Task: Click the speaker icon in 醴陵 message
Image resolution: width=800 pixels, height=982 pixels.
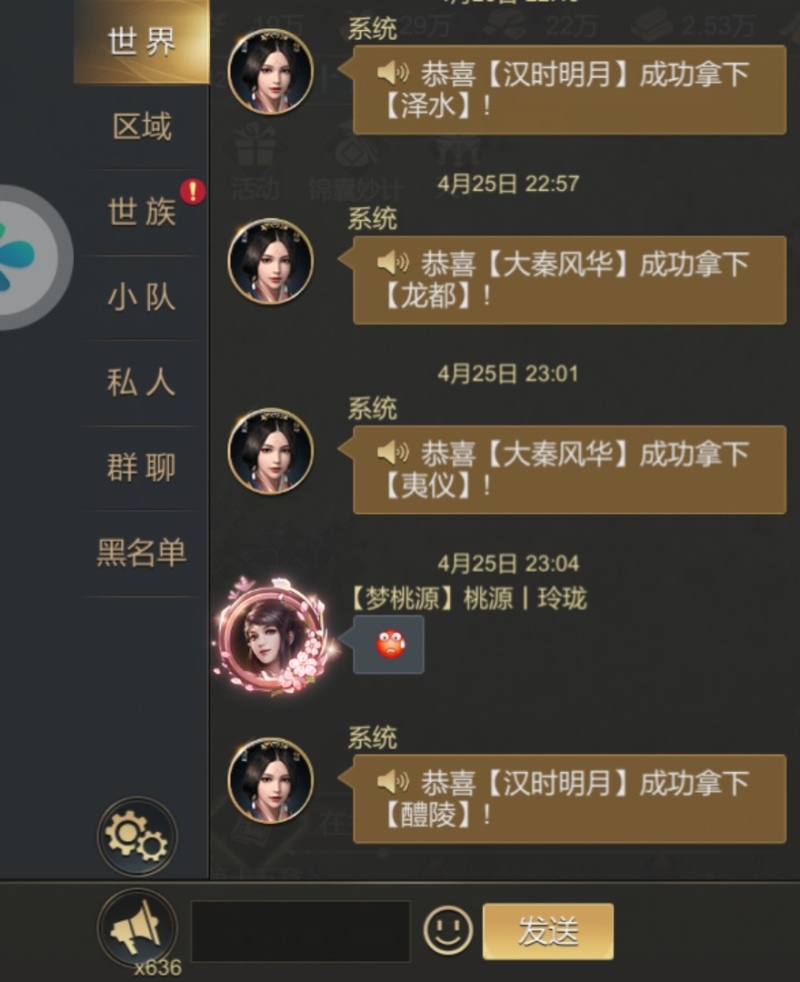Action: [393, 782]
